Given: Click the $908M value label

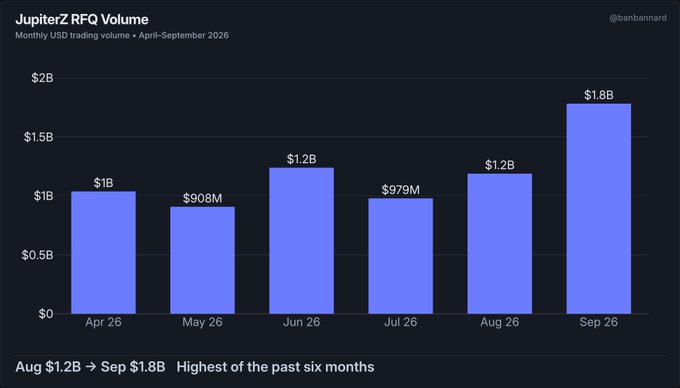Looking at the screenshot, I should tap(203, 199).
